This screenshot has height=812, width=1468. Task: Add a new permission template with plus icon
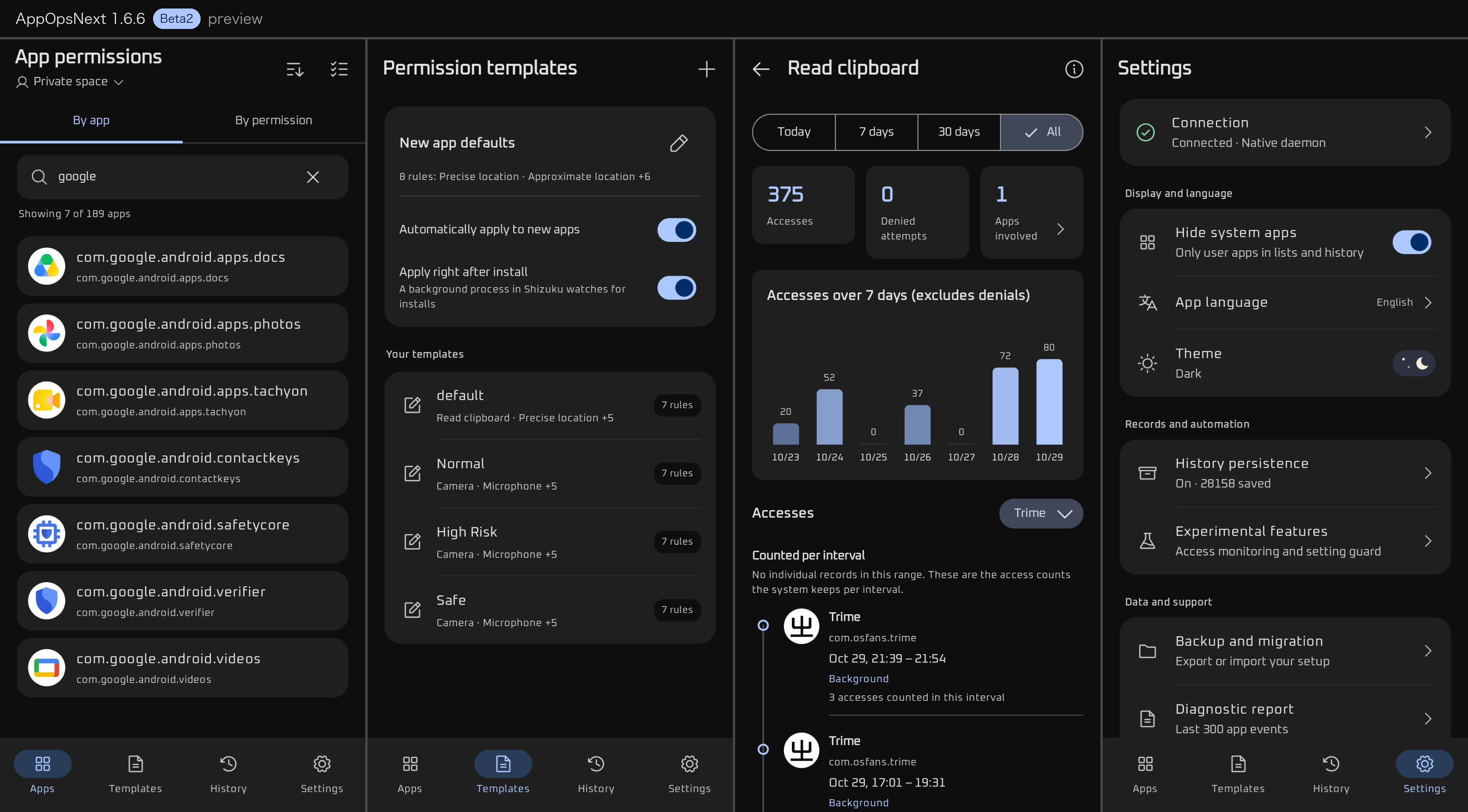pos(707,69)
